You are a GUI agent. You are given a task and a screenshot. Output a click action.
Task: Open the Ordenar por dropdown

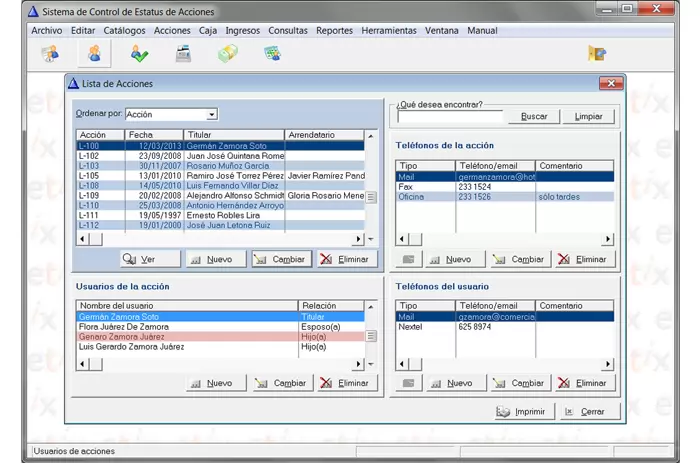(x=211, y=115)
